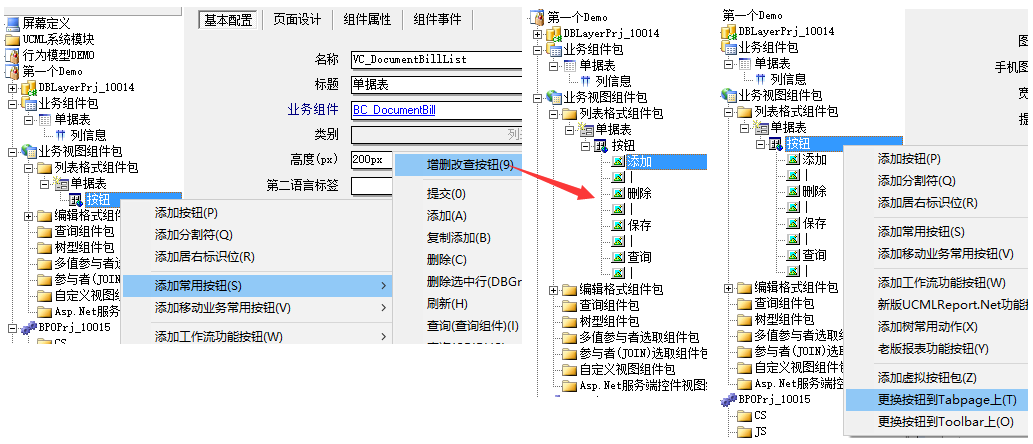Click the UCML系统模块 folder icon
1033x444 pixels.
(x=13, y=40)
